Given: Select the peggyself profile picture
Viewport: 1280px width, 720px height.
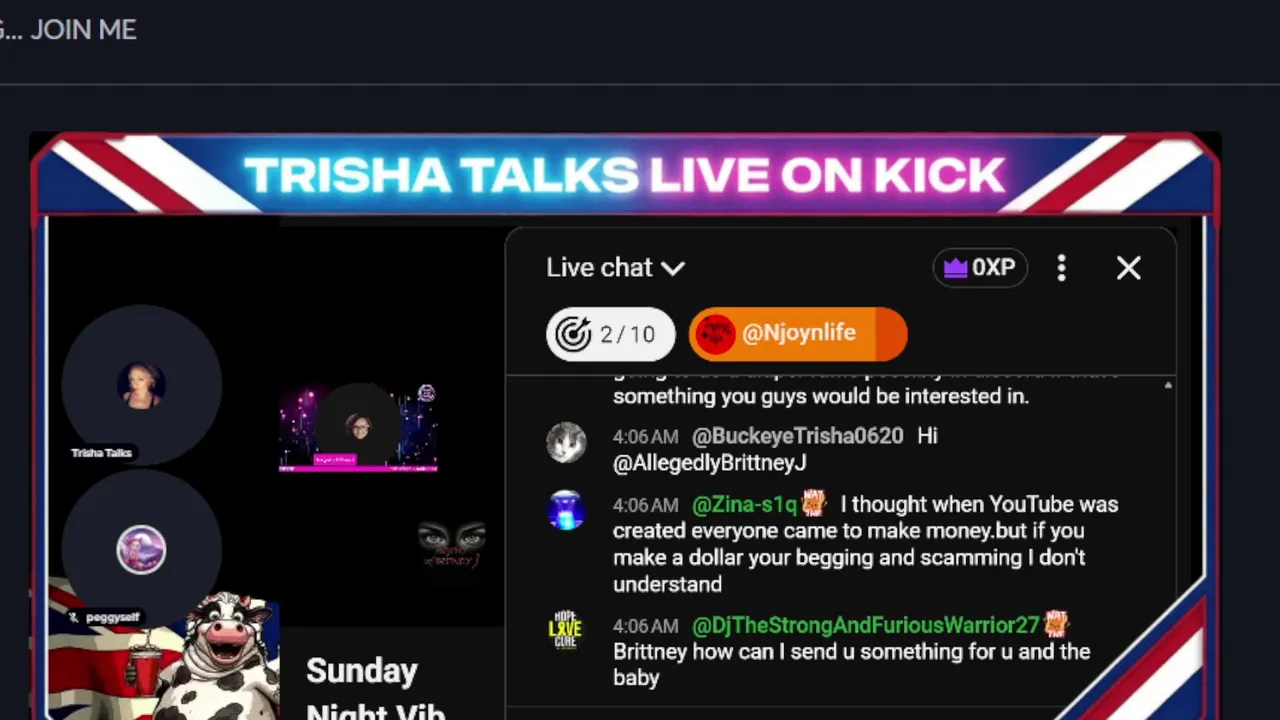Looking at the screenshot, I should pyautogui.click(x=141, y=550).
